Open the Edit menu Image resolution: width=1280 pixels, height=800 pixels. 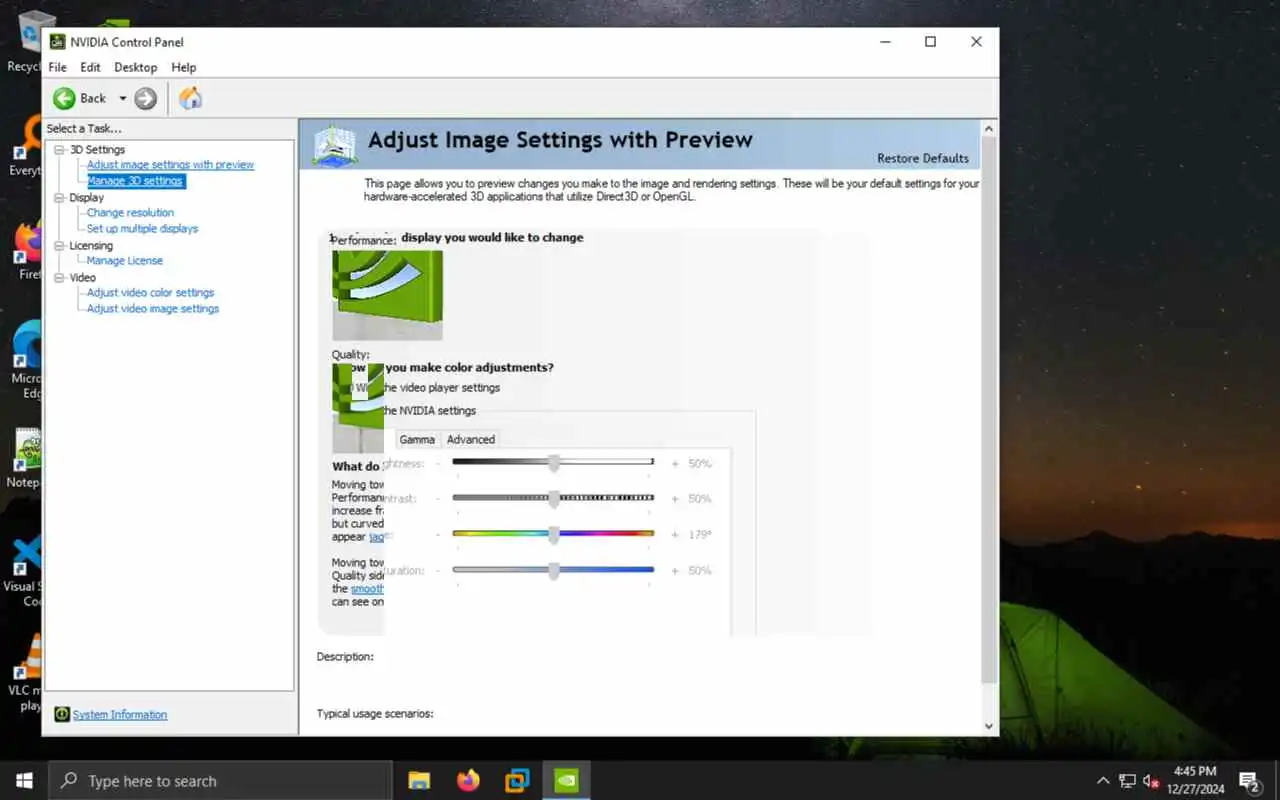90,67
